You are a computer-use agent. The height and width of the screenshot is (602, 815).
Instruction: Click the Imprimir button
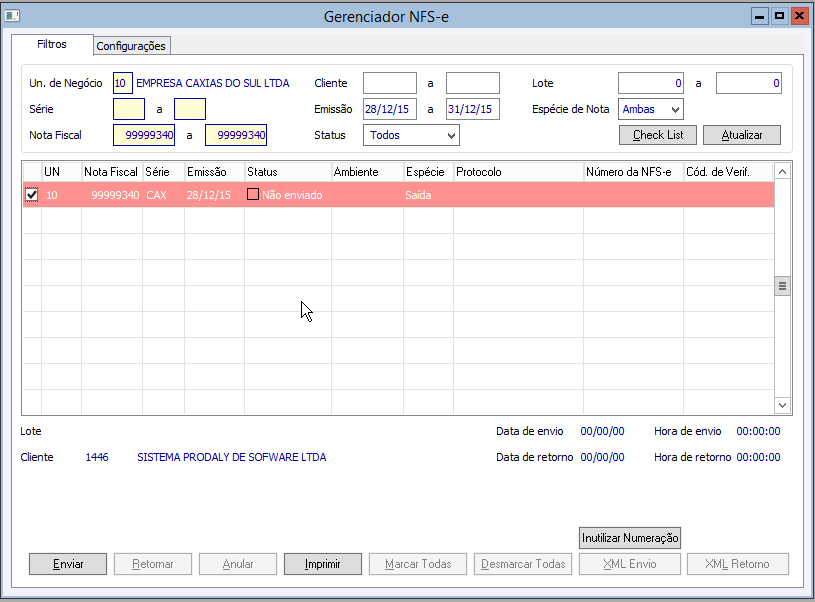tap(323, 564)
